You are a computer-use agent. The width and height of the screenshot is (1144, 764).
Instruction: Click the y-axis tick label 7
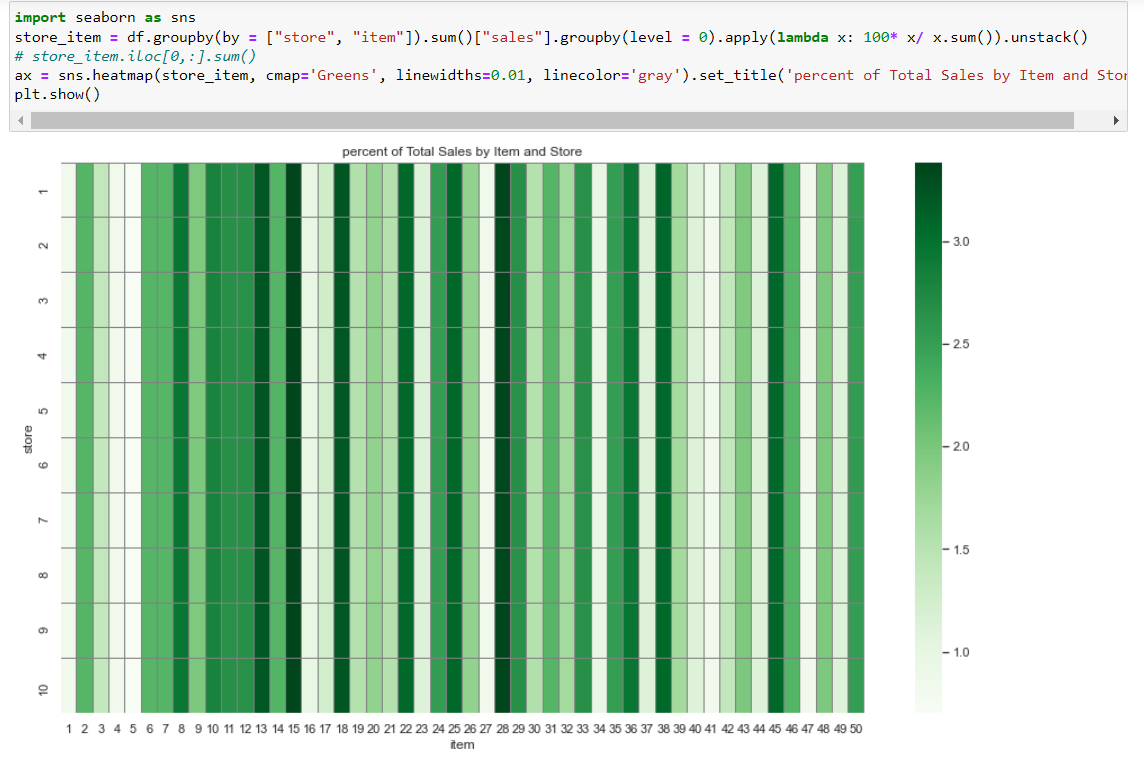43,520
